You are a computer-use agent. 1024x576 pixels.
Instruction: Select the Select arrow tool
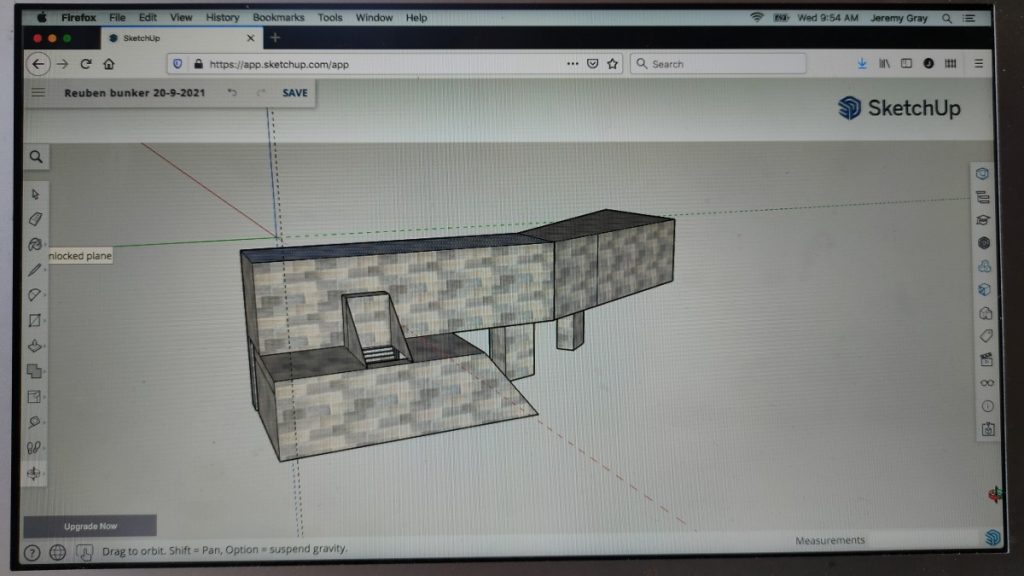click(x=35, y=194)
